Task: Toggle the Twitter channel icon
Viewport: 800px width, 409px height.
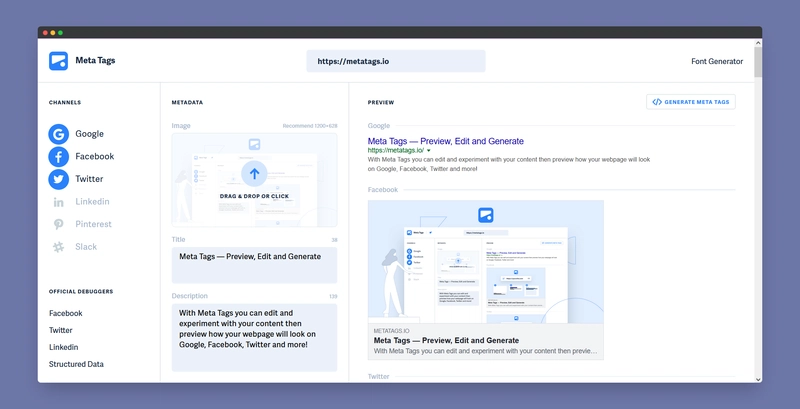Action: coord(59,179)
